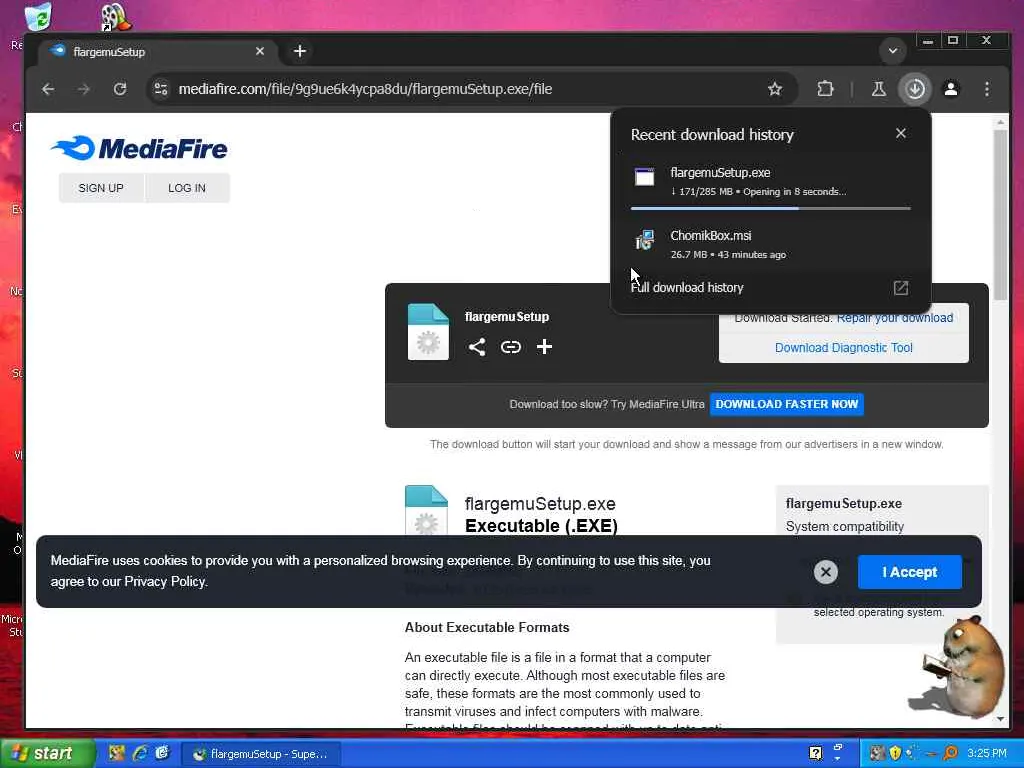1024x768 pixels.
Task: Click the help question mark taskbar icon
Action: 816,754
